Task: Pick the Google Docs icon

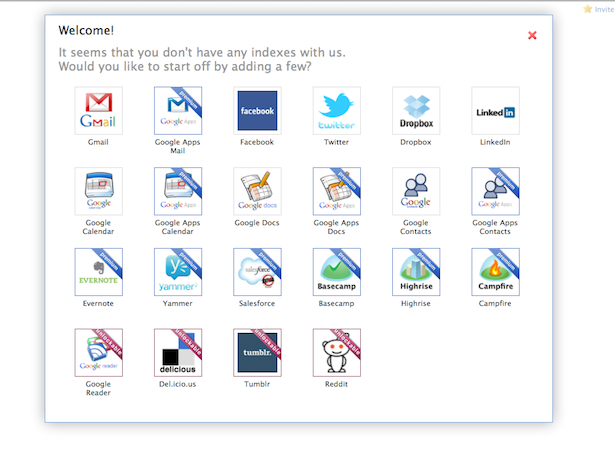Action: pos(257,191)
